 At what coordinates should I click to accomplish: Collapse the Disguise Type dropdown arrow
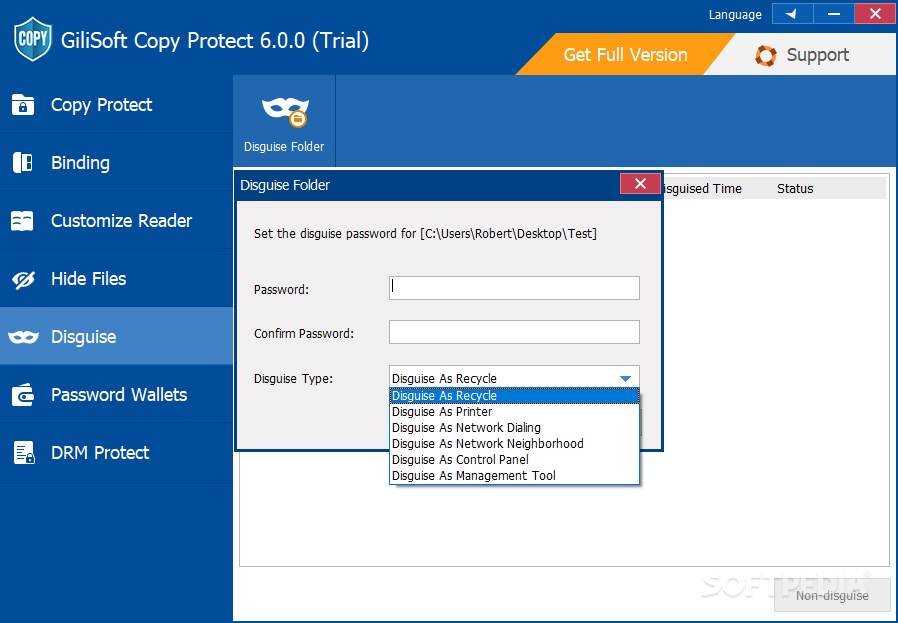(x=625, y=378)
